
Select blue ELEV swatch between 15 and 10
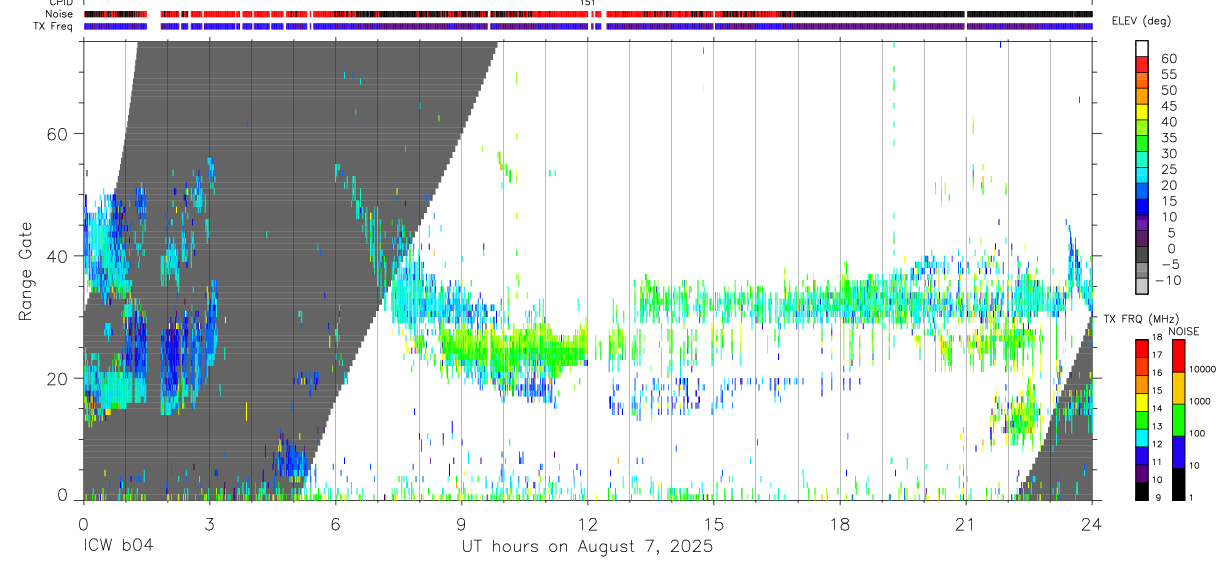tap(1142, 208)
